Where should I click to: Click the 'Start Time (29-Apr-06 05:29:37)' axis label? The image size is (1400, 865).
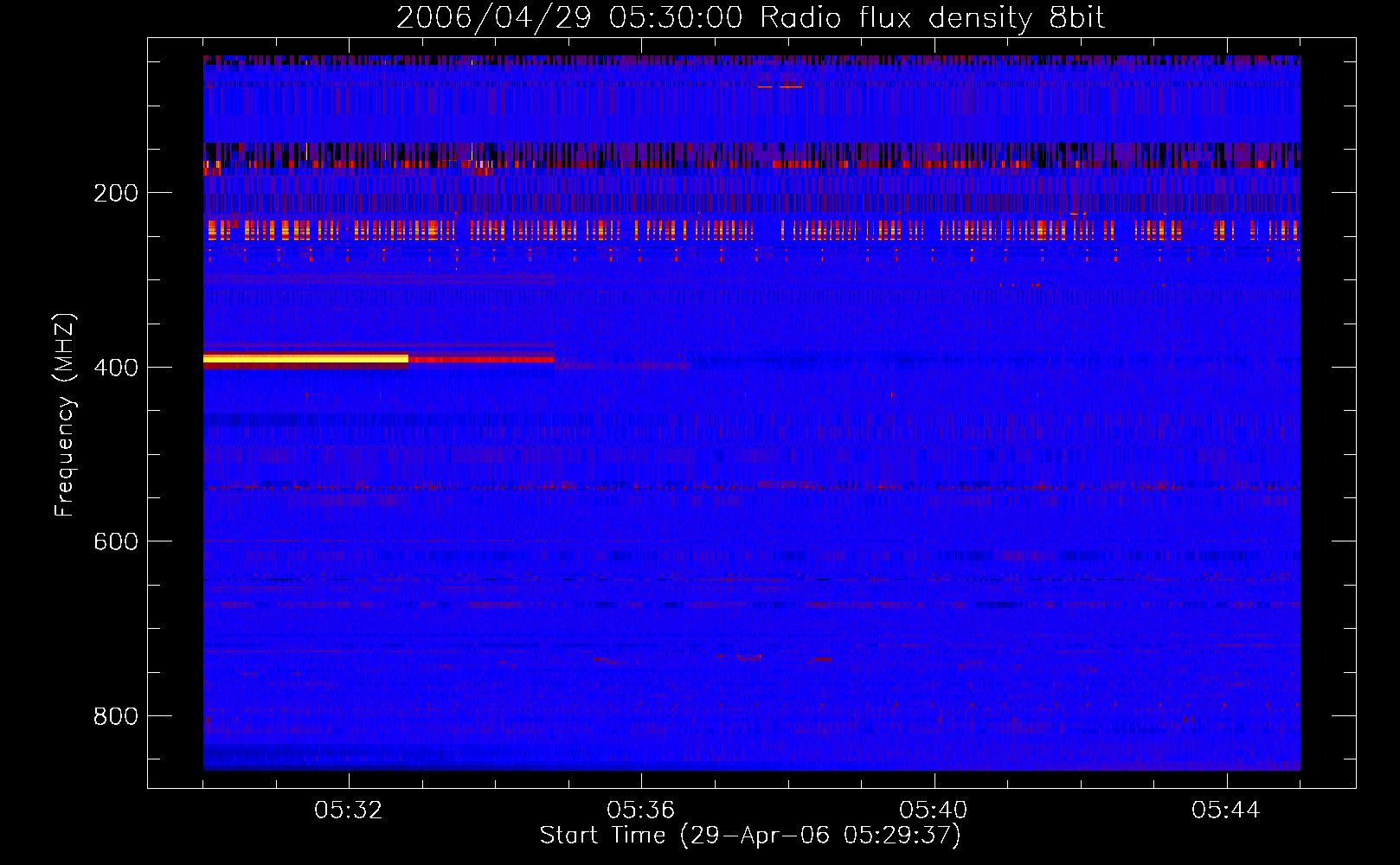750,836
